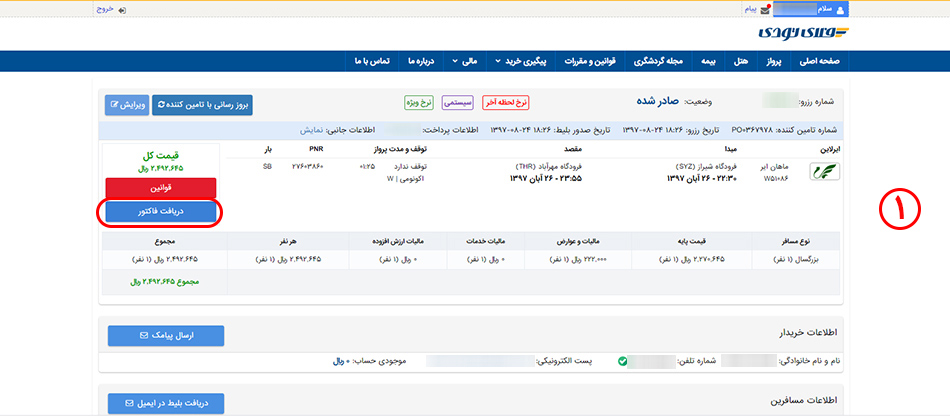Click the دریافت فاکتور invoice button
The image size is (950, 416).
pyautogui.click(x=161, y=212)
